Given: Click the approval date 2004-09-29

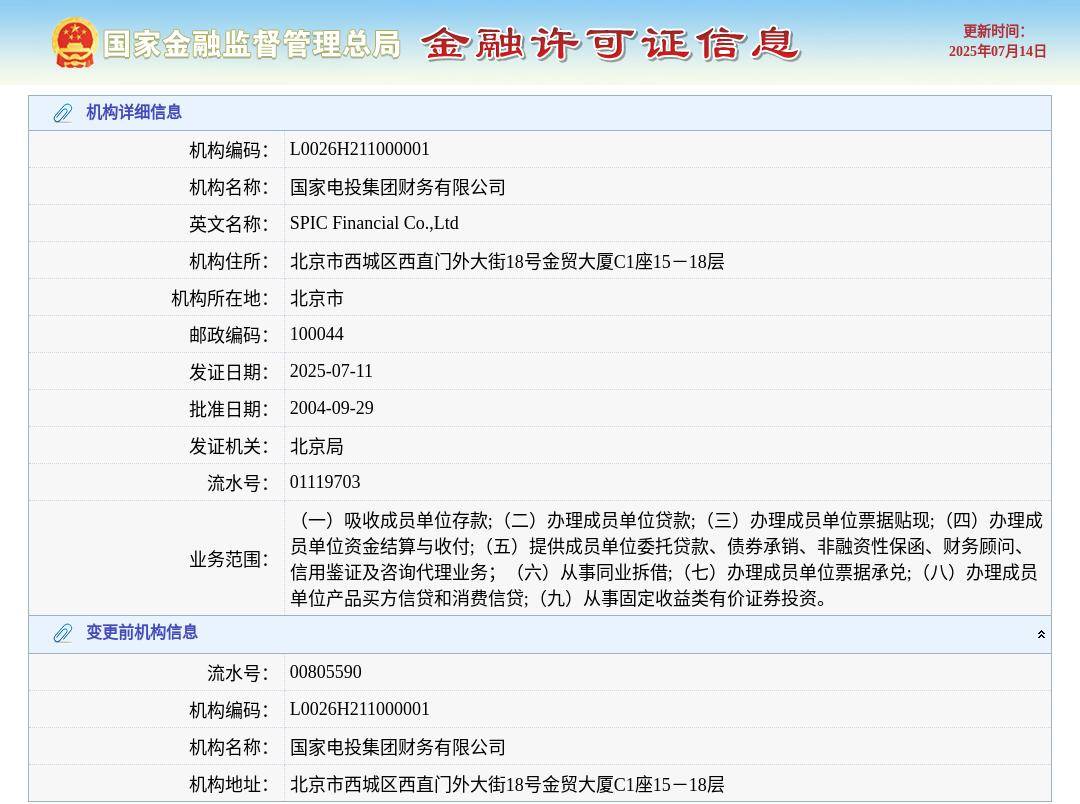Looking at the screenshot, I should (332, 408).
